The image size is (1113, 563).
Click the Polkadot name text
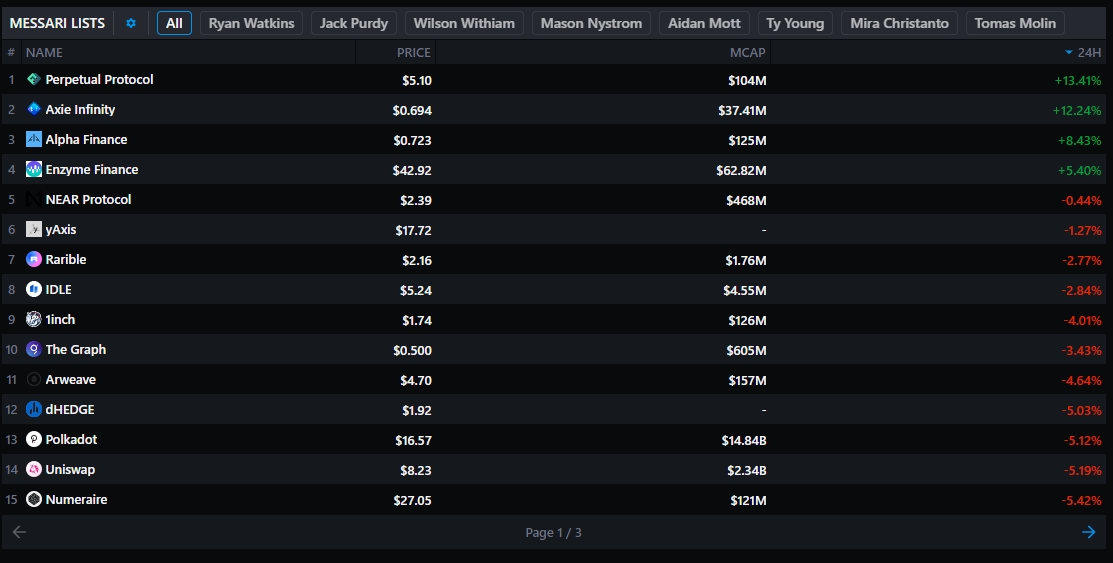[x=71, y=439]
